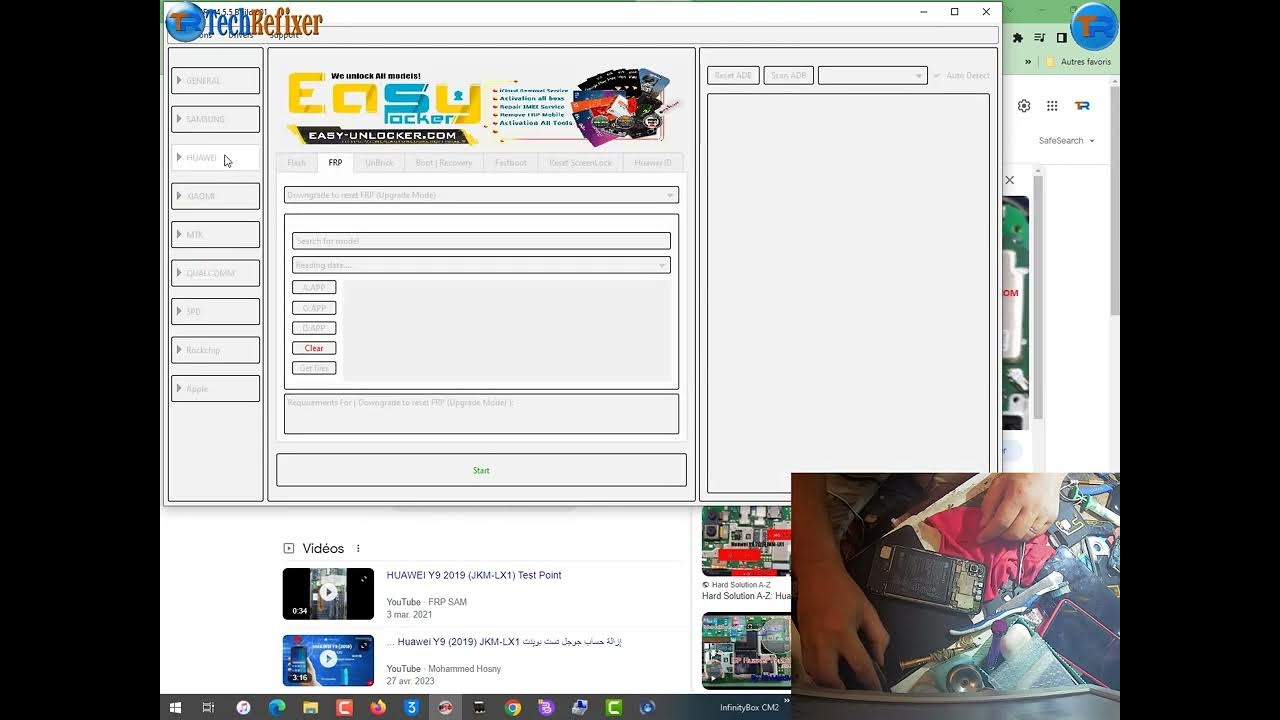Open the Reading data dropdown

(481, 265)
